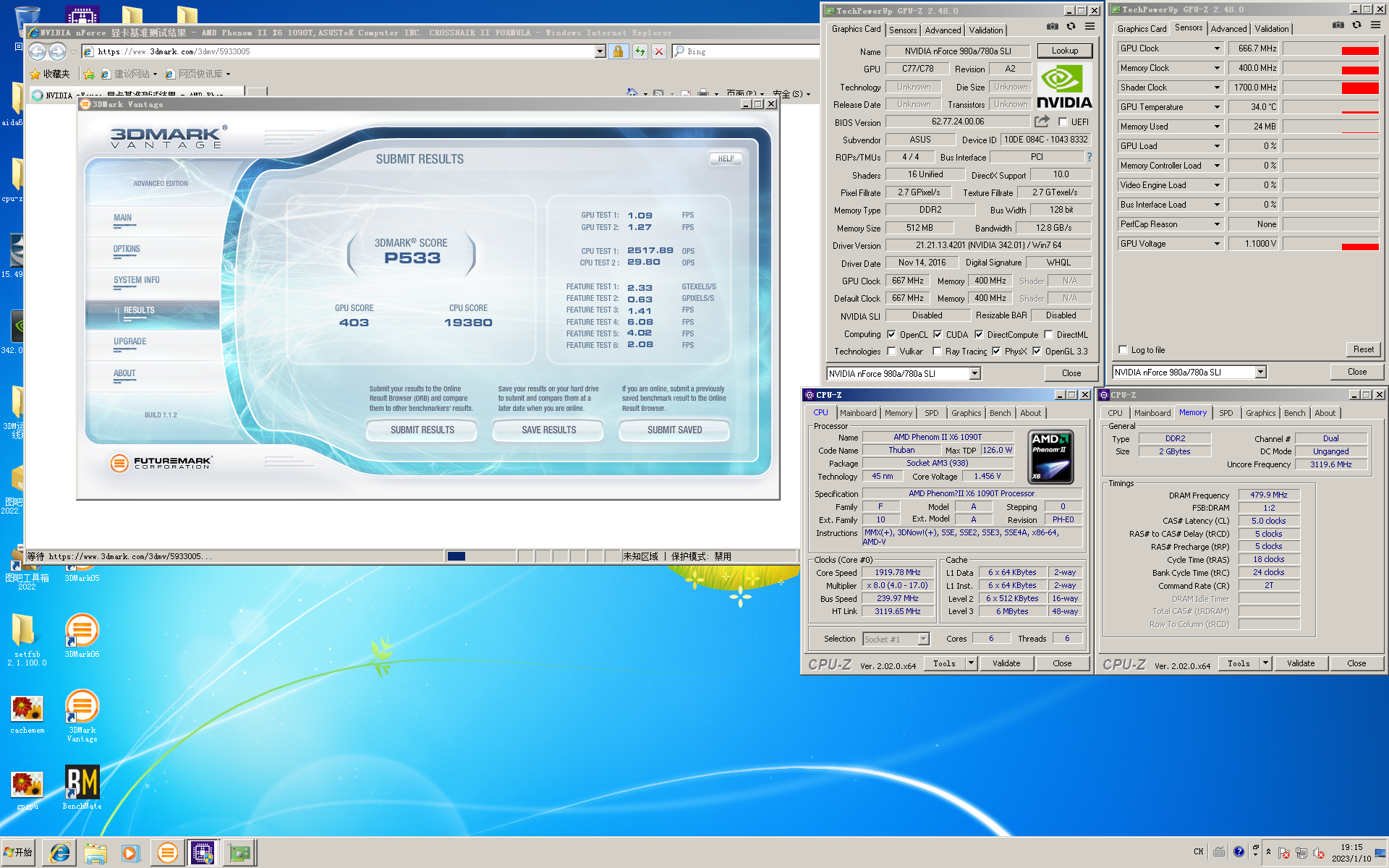Open CPU-Z Socket #1 selection dropdown
Screen dimensions: 1389x868
923,639
